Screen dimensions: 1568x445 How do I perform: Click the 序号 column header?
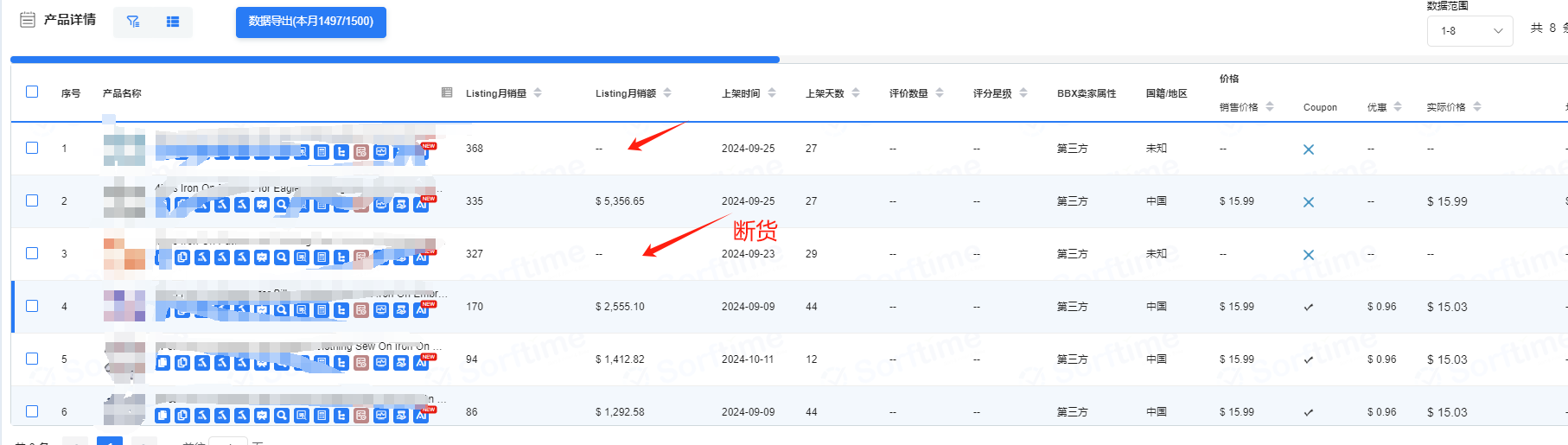pos(71,93)
